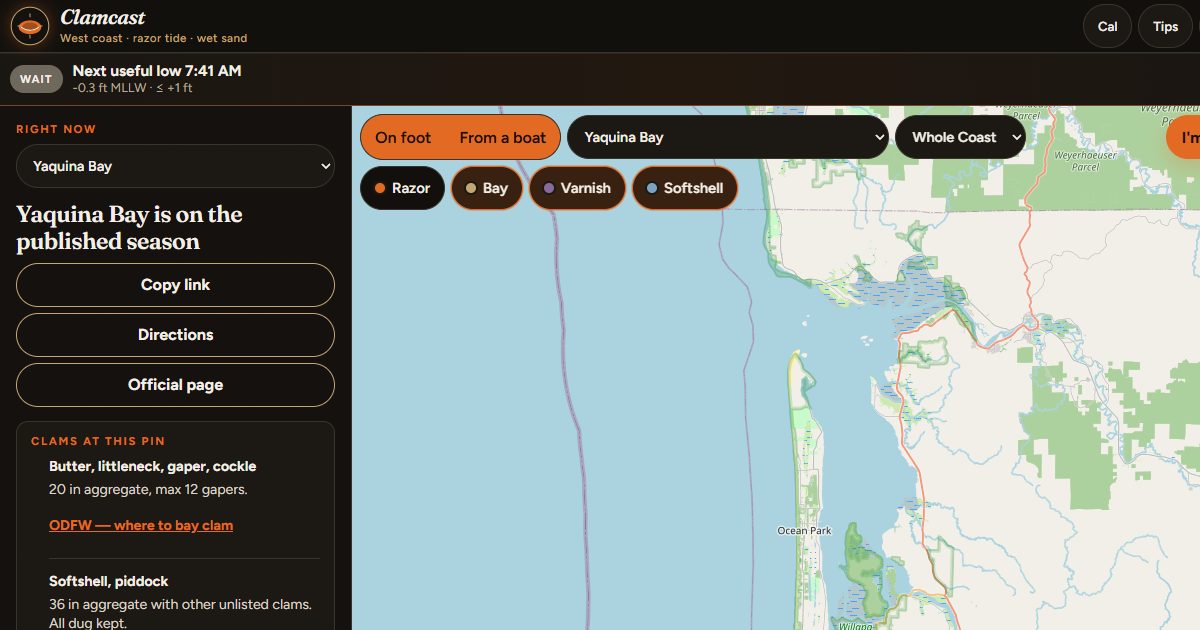Click Next useful low 7:41 AM text
The width and height of the screenshot is (1200, 630).
(x=157, y=71)
